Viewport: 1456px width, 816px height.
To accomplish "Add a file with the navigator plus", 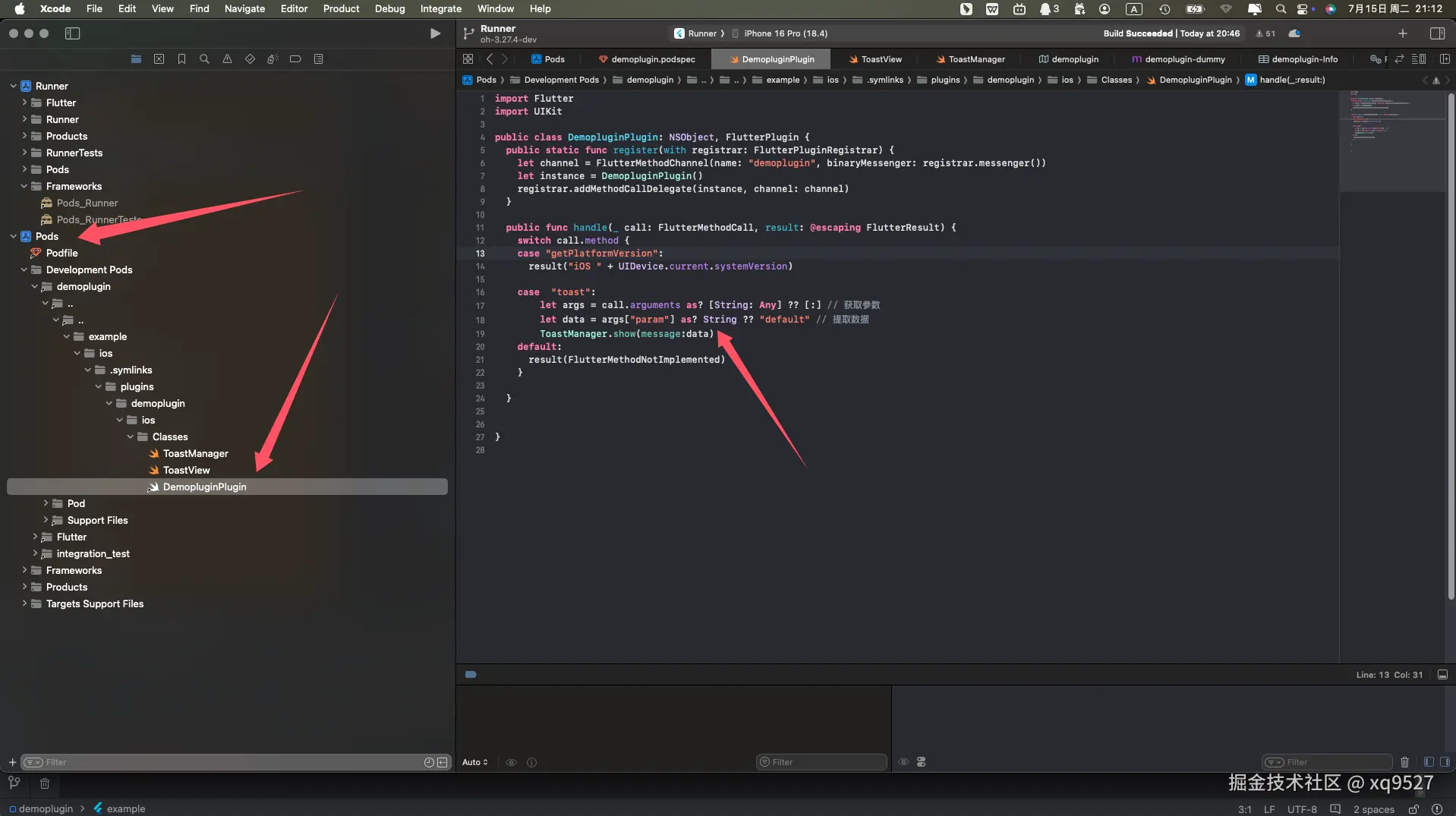I will pyautogui.click(x=12, y=762).
